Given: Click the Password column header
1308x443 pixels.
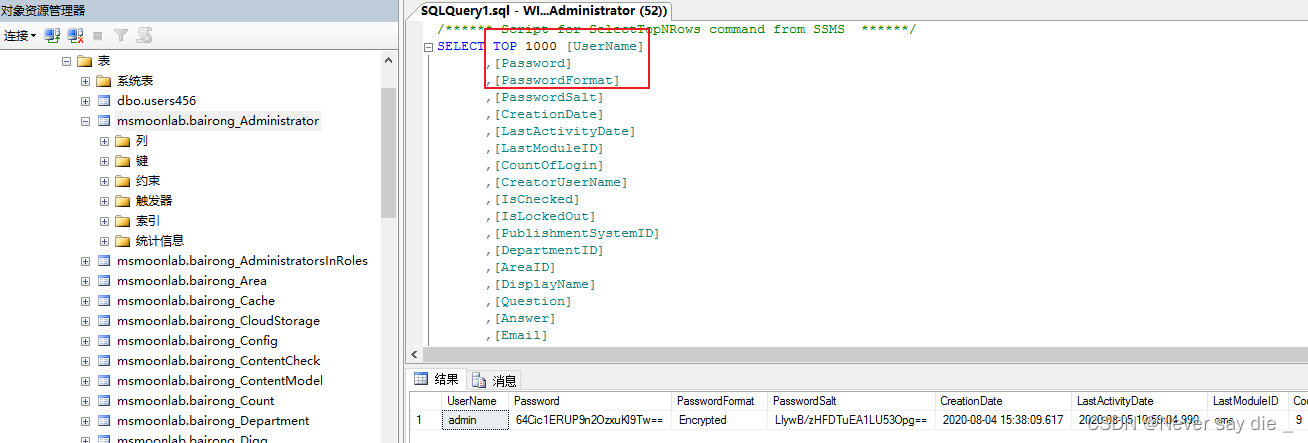Looking at the screenshot, I should click(589, 401).
